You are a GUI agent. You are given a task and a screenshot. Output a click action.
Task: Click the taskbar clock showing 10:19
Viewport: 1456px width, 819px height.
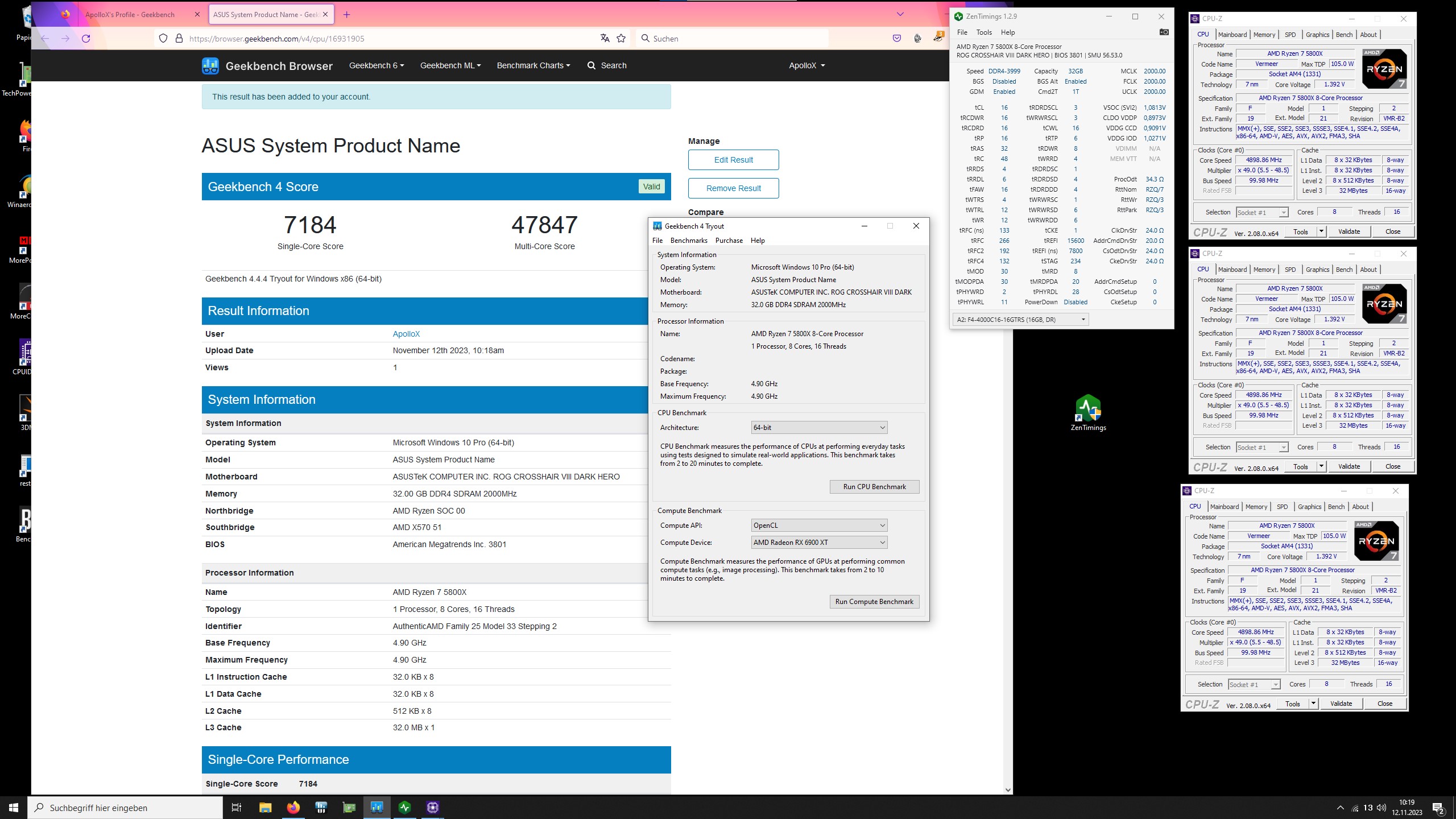tap(1407, 807)
